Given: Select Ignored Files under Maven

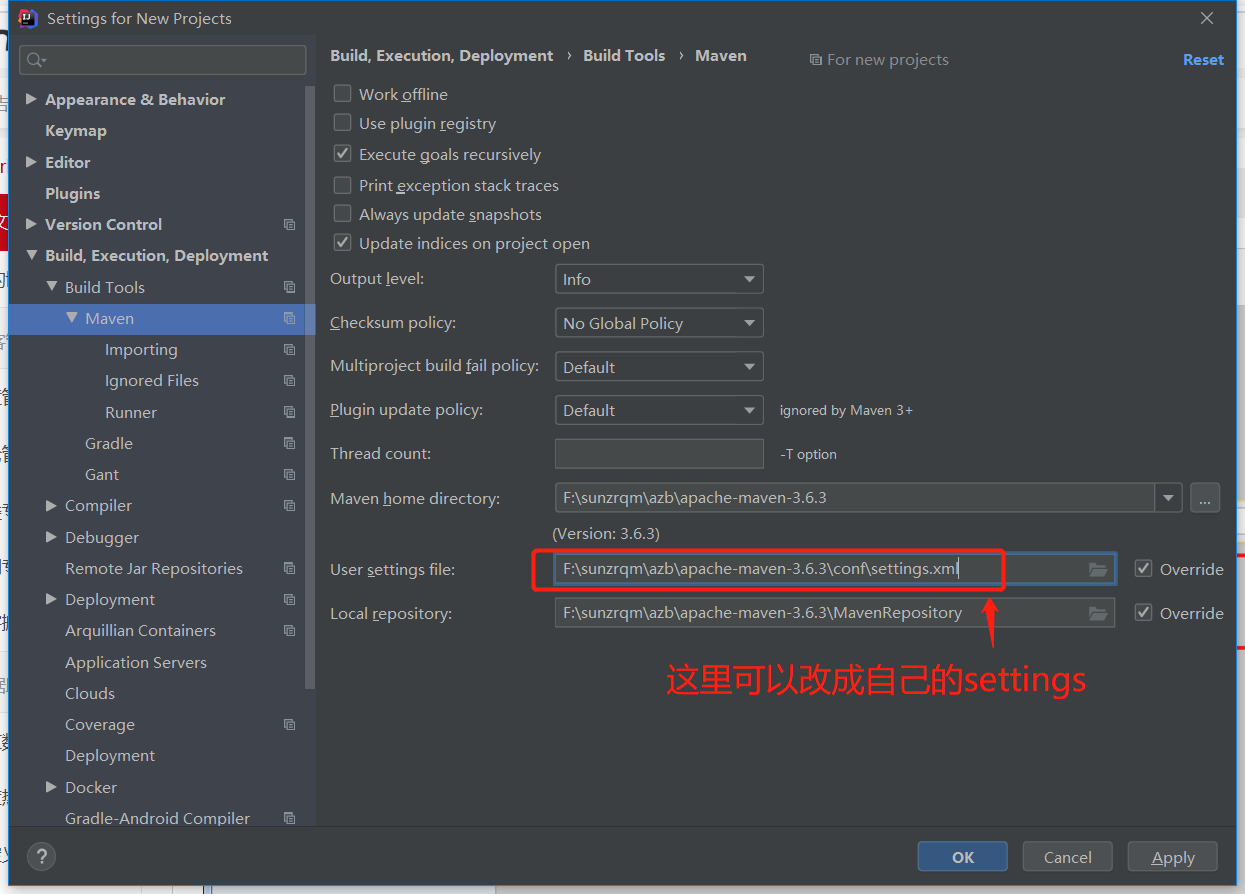Looking at the screenshot, I should coord(152,381).
